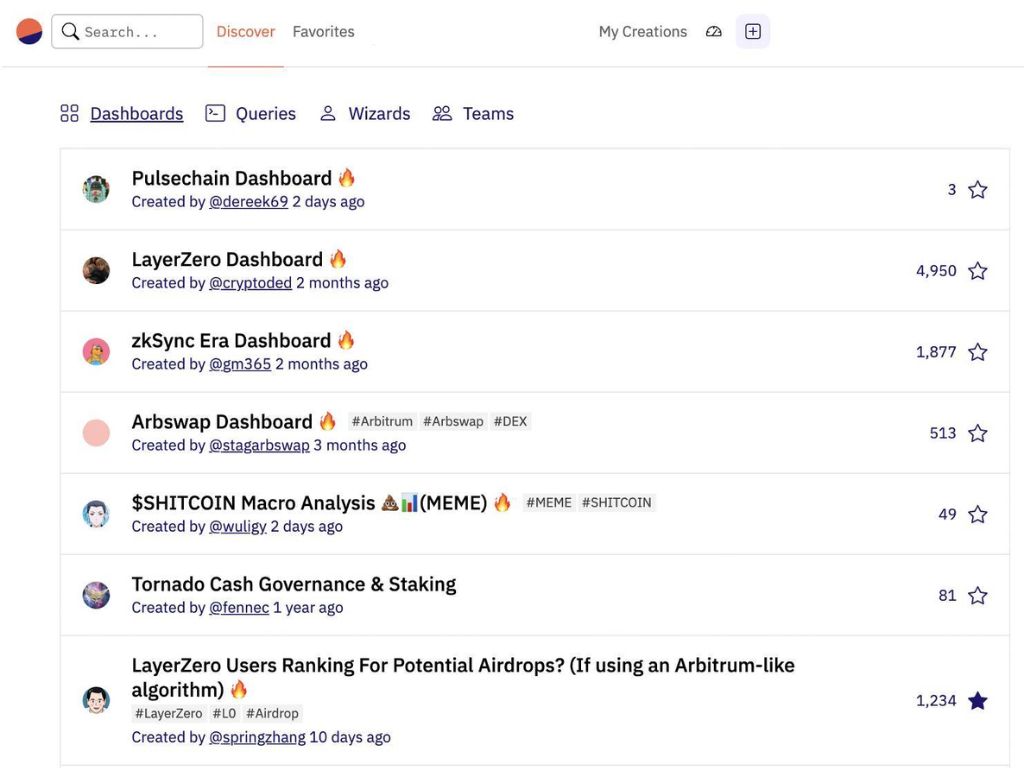Open the springzhang avatar on Users Ranking row
The image size is (1024, 768).
pyautogui.click(x=96, y=700)
